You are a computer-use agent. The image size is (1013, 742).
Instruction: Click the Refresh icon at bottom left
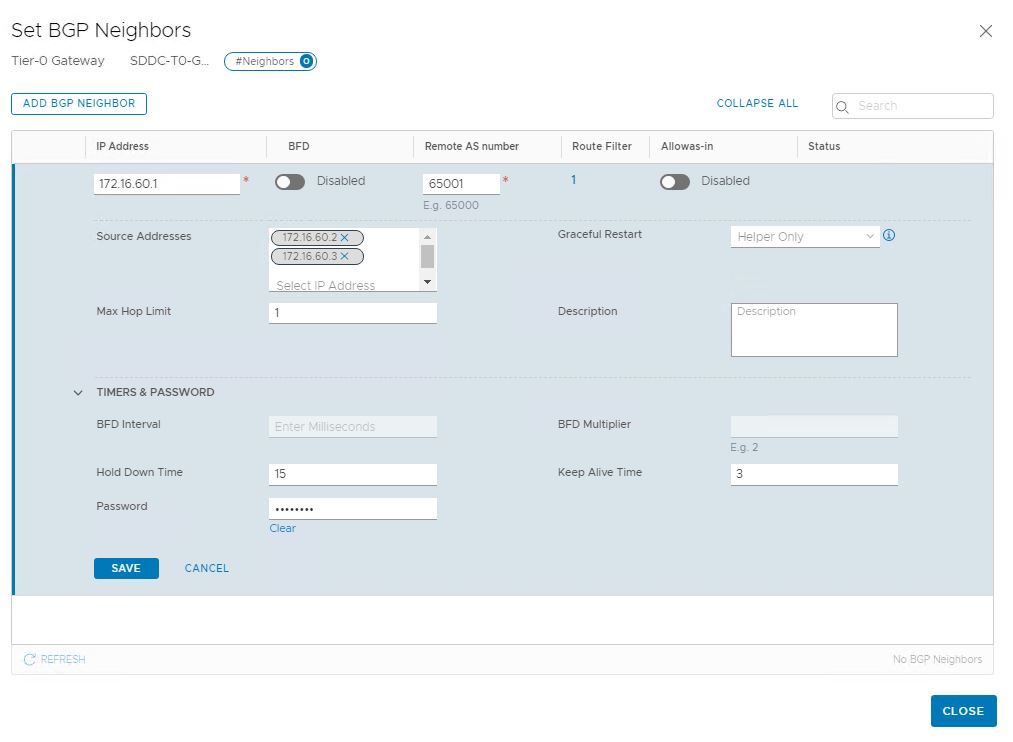click(30, 660)
